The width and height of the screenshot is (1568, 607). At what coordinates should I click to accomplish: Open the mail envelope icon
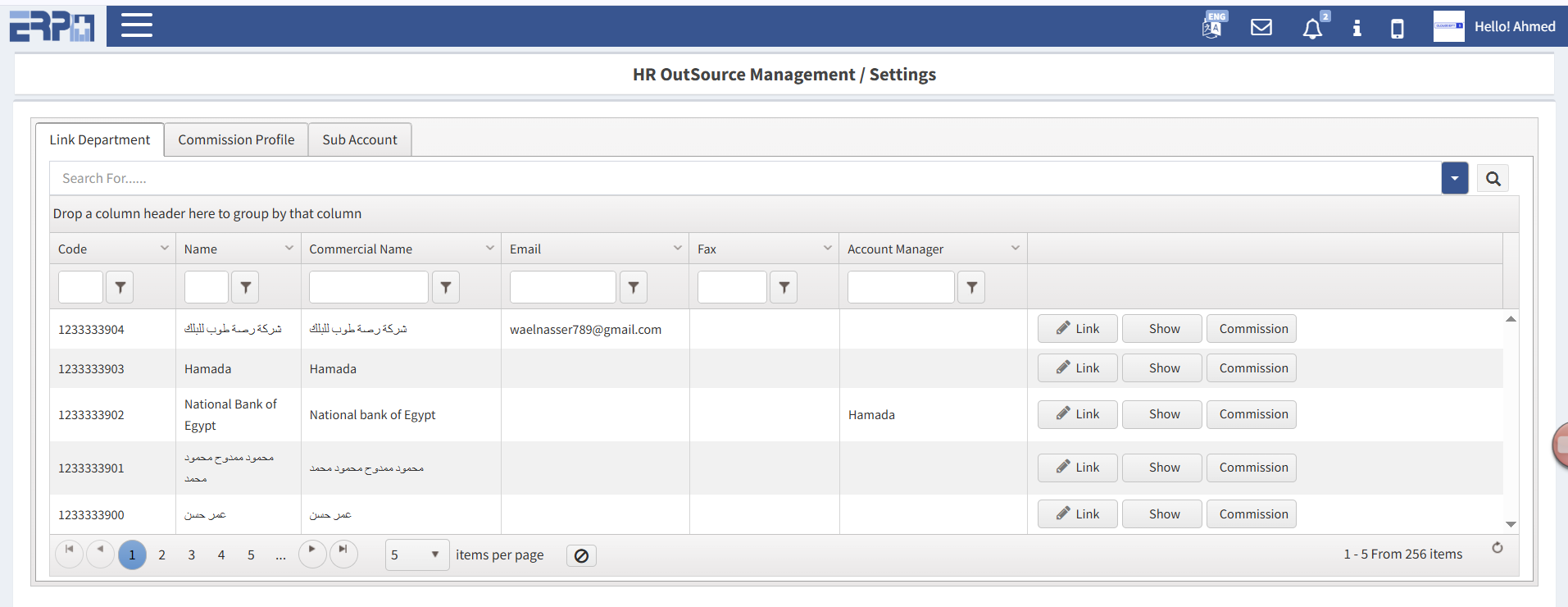[1261, 27]
